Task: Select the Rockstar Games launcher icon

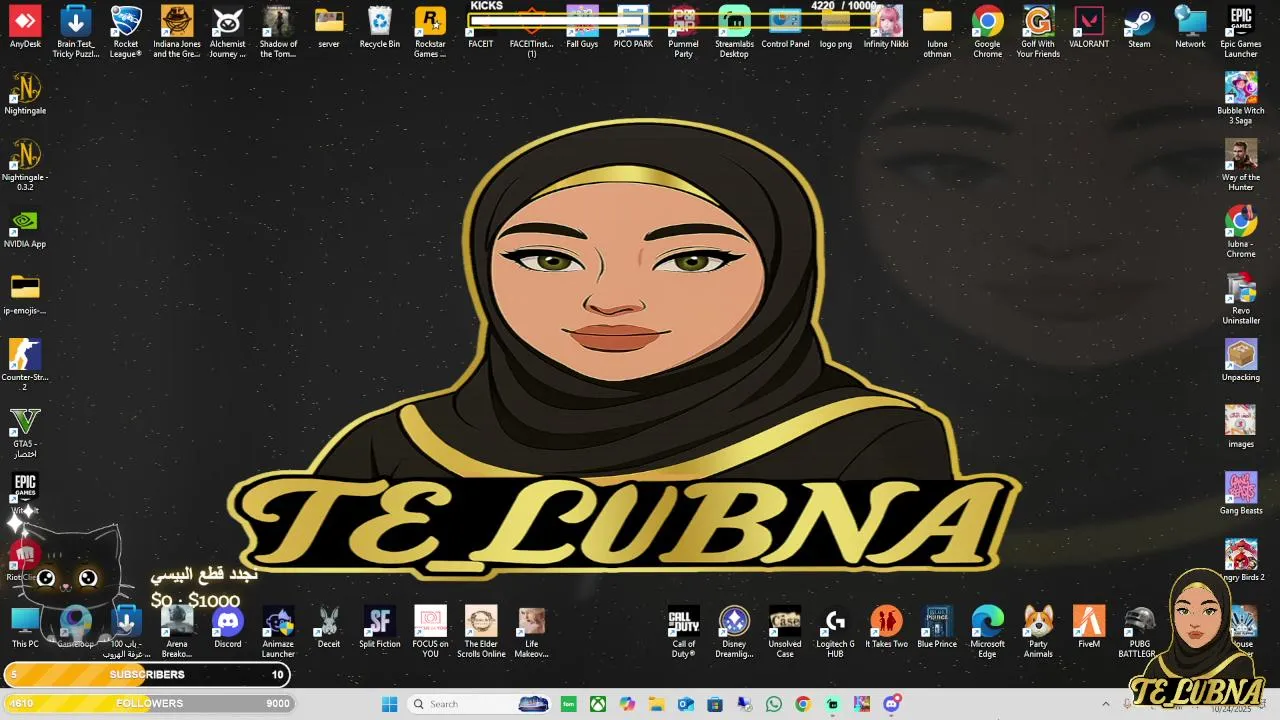Action: 430,32
